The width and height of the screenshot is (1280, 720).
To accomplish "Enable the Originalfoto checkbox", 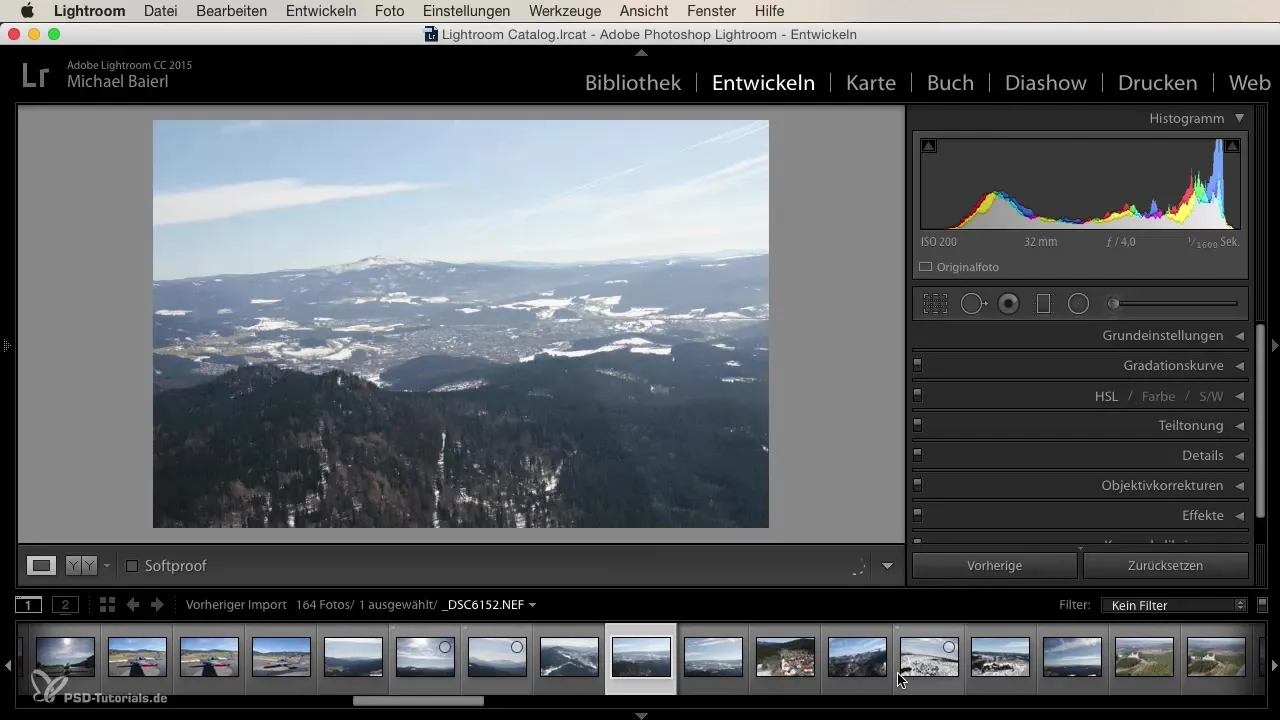I will point(926,267).
